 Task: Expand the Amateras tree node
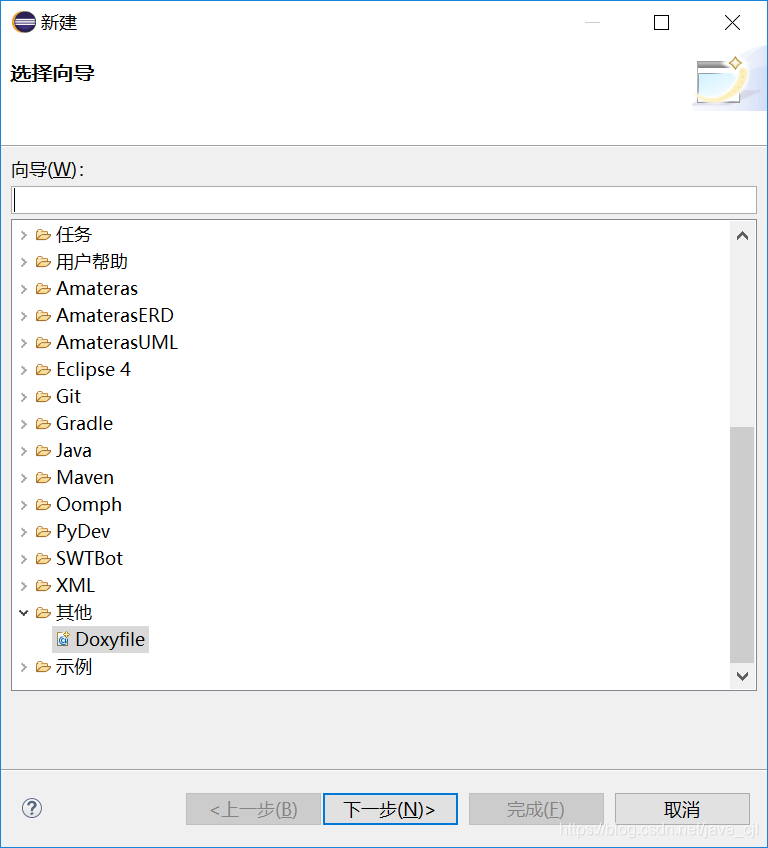(23, 289)
